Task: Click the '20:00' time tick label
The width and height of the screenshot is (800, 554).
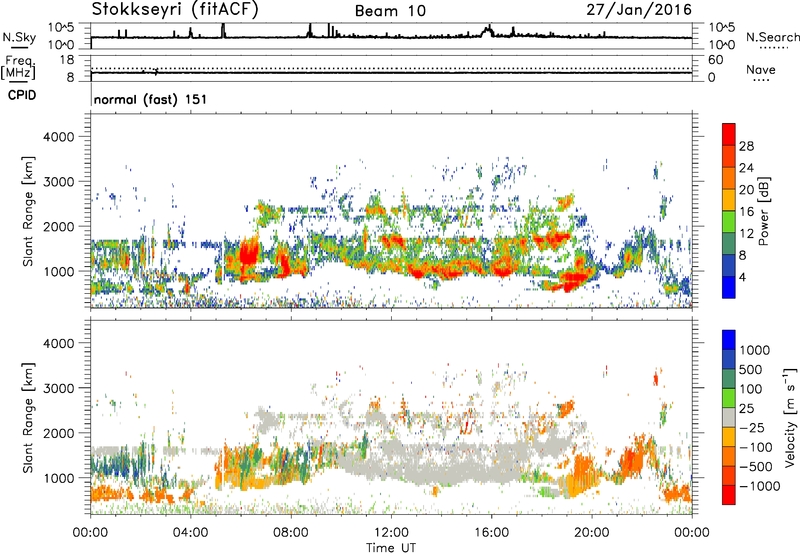Action: click(x=592, y=533)
